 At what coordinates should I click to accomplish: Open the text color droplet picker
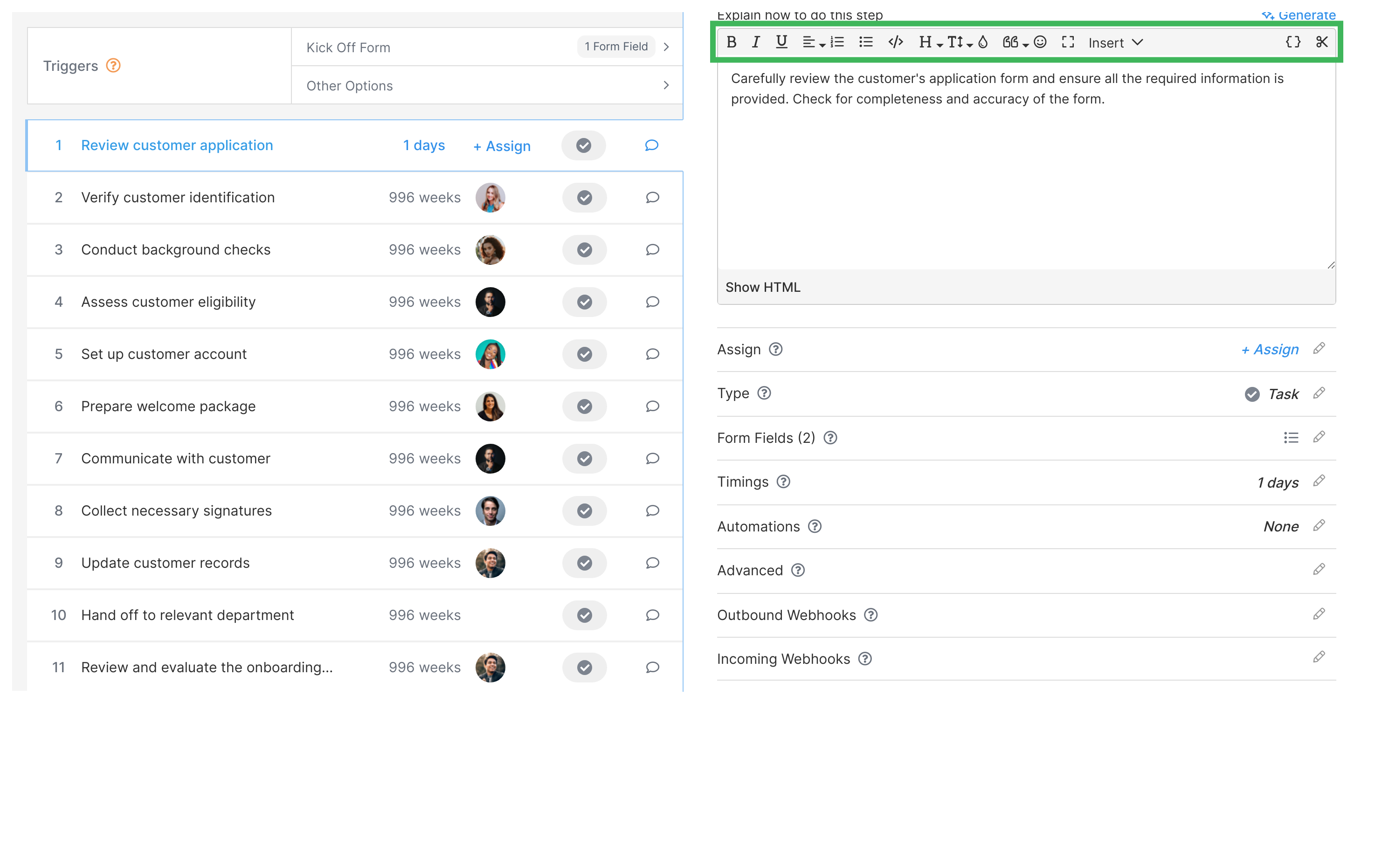coord(983,42)
